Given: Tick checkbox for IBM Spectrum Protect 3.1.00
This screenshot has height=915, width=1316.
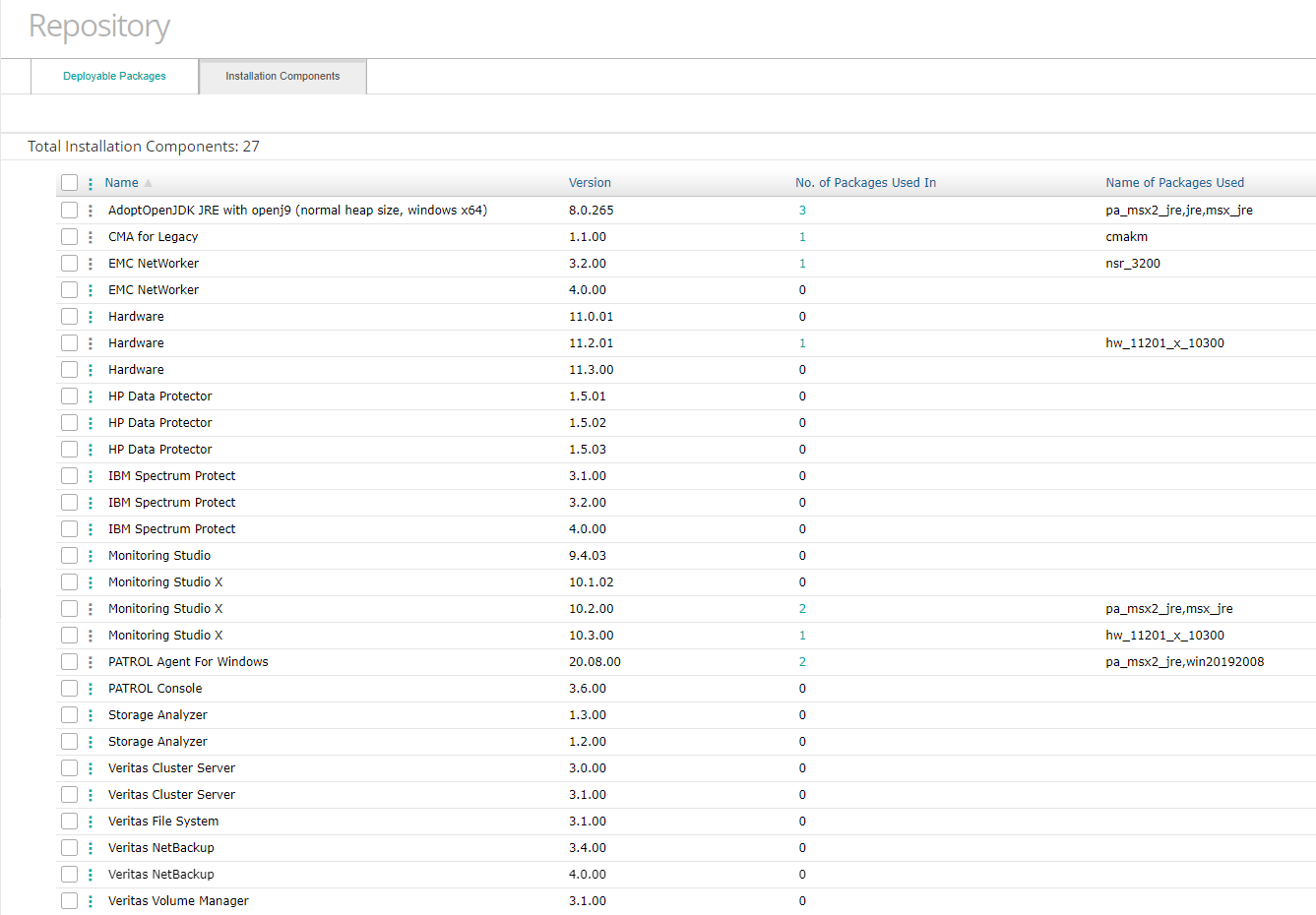Looking at the screenshot, I should pos(69,476).
